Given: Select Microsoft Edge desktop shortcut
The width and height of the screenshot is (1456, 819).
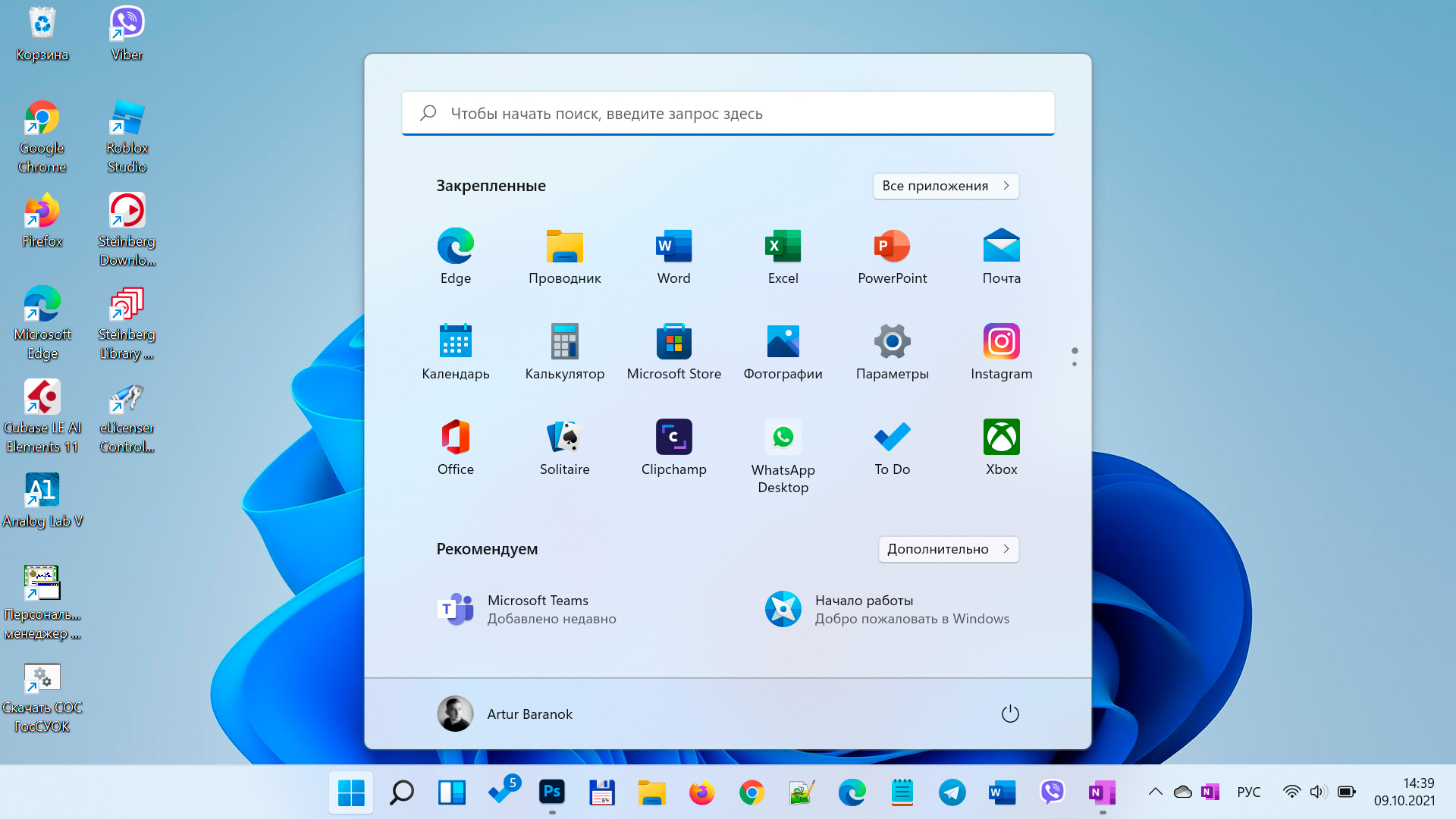Looking at the screenshot, I should tap(42, 324).
